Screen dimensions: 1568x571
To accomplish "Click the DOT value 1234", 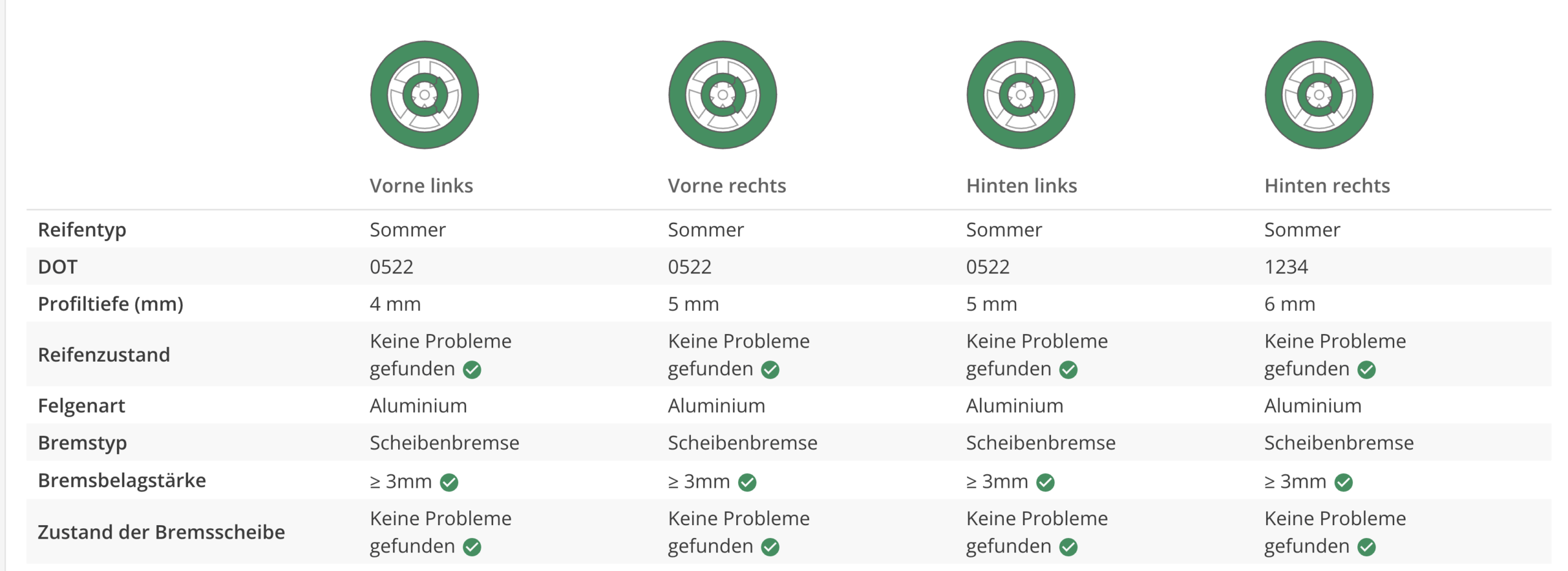I will tap(1286, 267).
